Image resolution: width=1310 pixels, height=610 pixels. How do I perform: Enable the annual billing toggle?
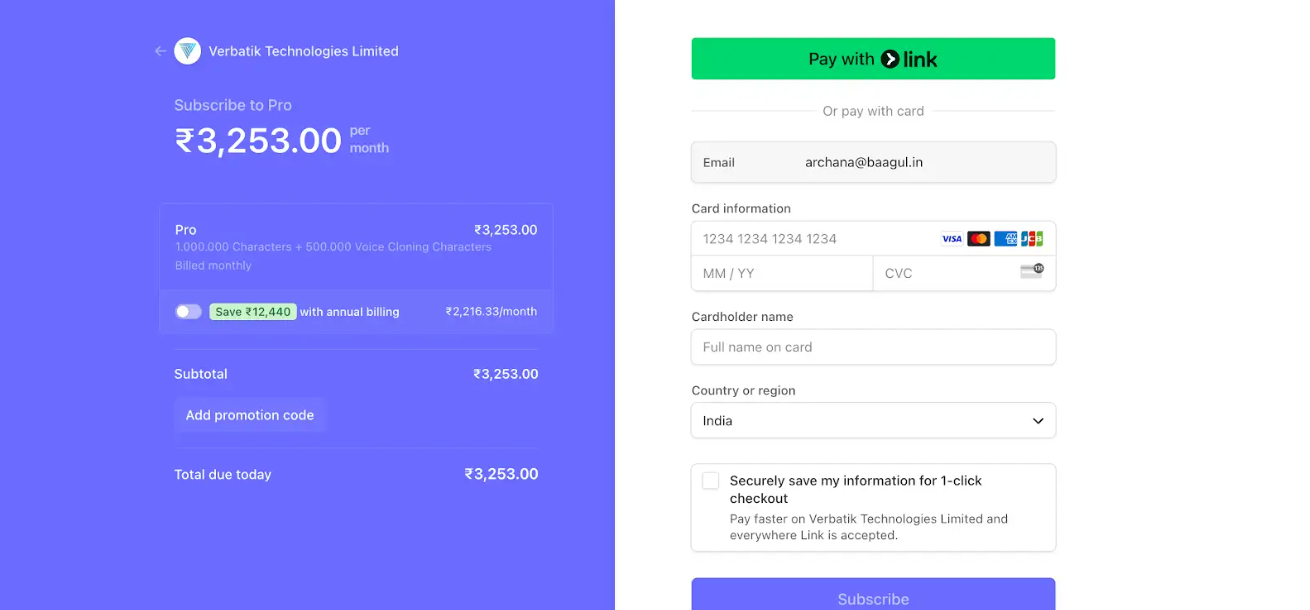tap(188, 312)
